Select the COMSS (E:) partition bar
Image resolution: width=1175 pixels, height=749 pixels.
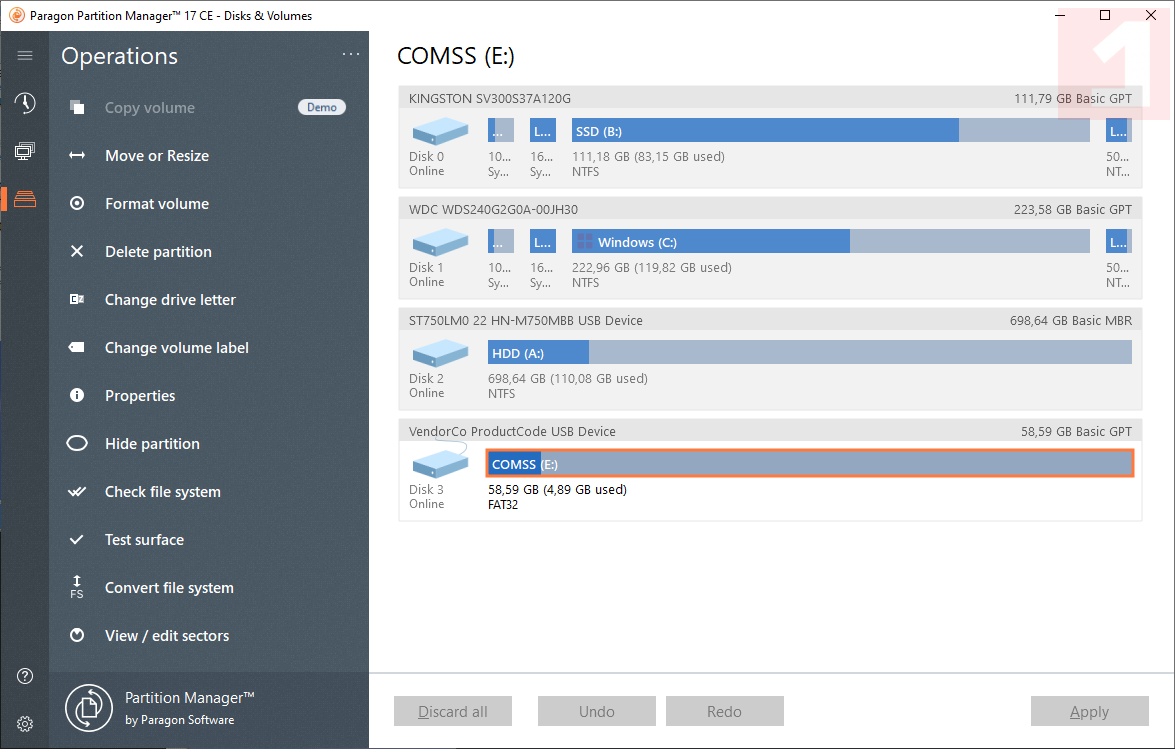pos(809,464)
